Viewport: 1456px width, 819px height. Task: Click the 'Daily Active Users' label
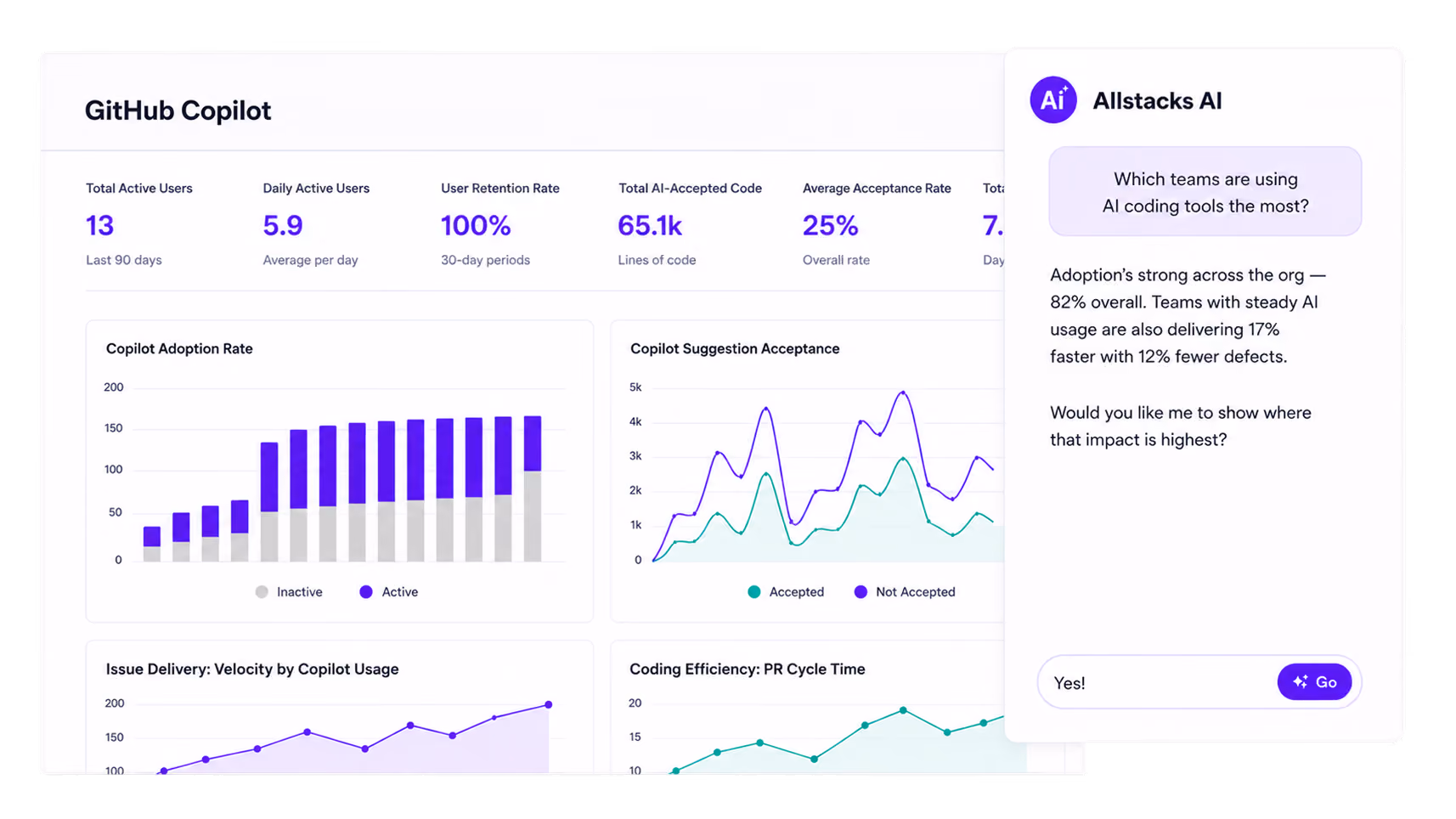[x=316, y=189]
